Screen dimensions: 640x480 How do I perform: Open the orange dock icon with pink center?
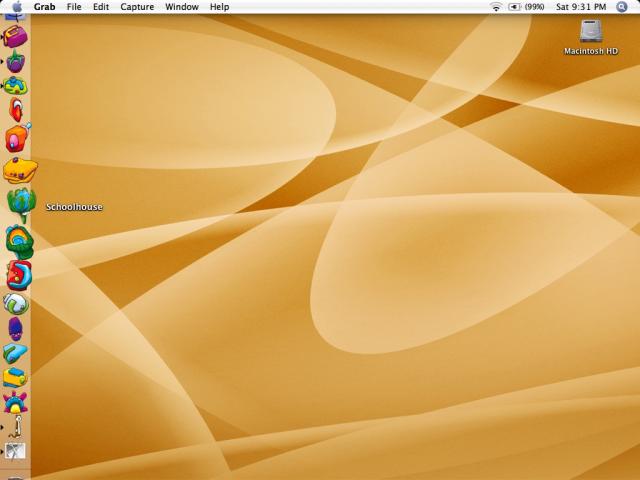pyautogui.click(x=18, y=138)
